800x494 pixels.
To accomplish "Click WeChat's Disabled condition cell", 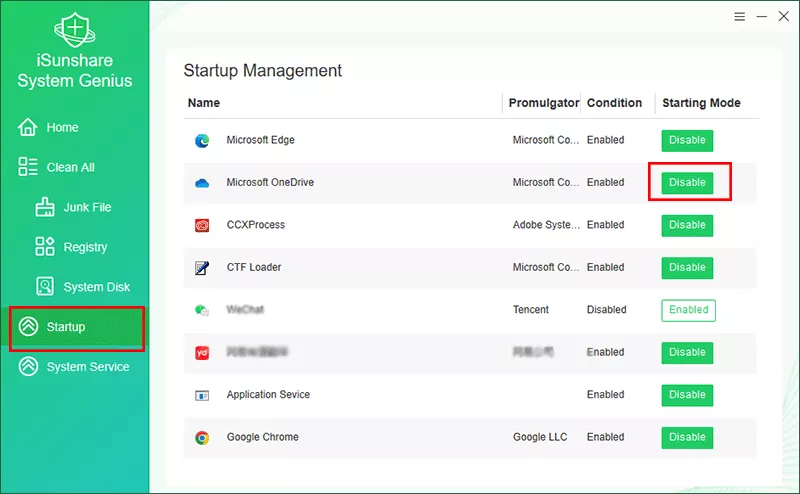I will tap(606, 309).
